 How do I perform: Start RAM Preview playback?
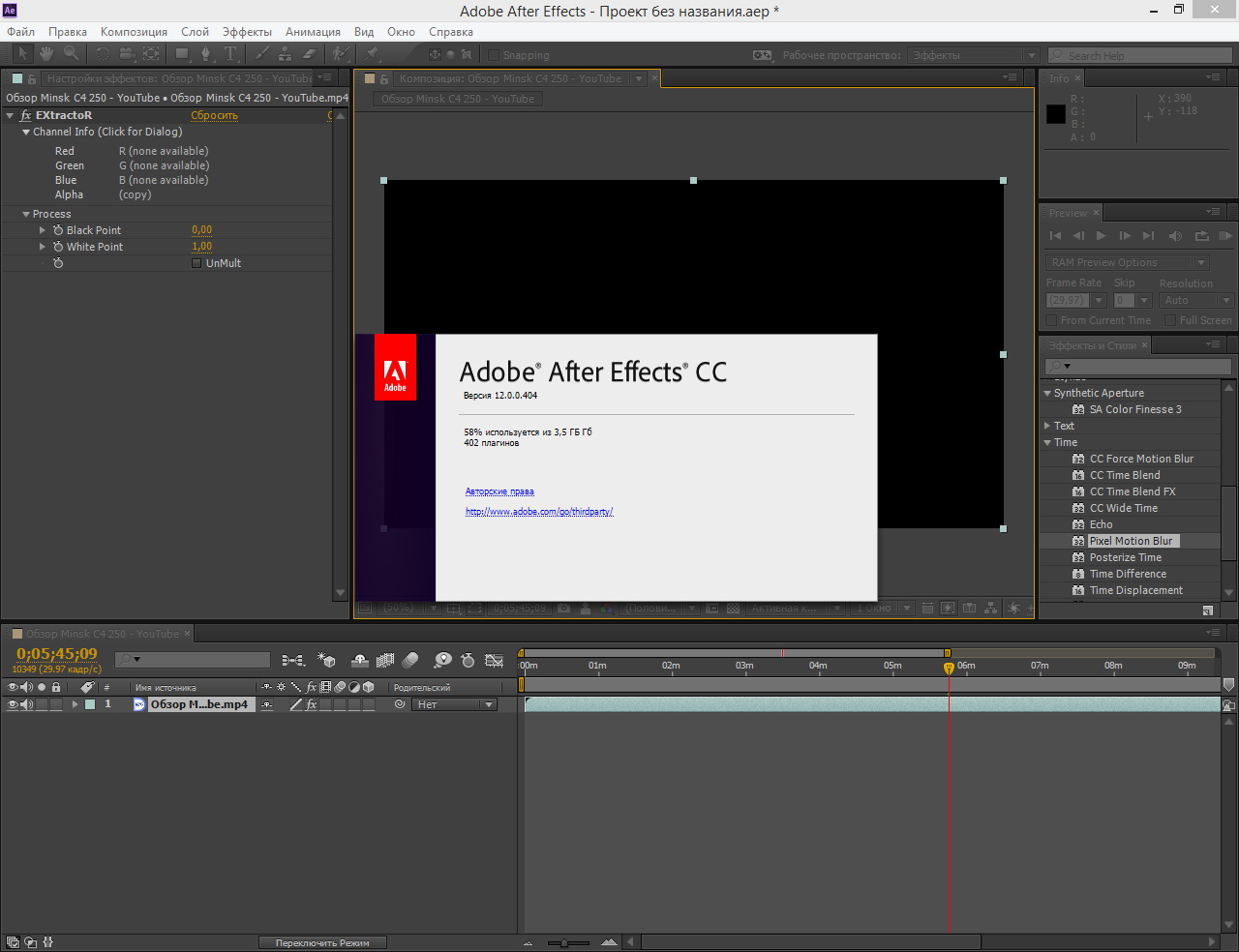pyautogui.click(x=1225, y=235)
